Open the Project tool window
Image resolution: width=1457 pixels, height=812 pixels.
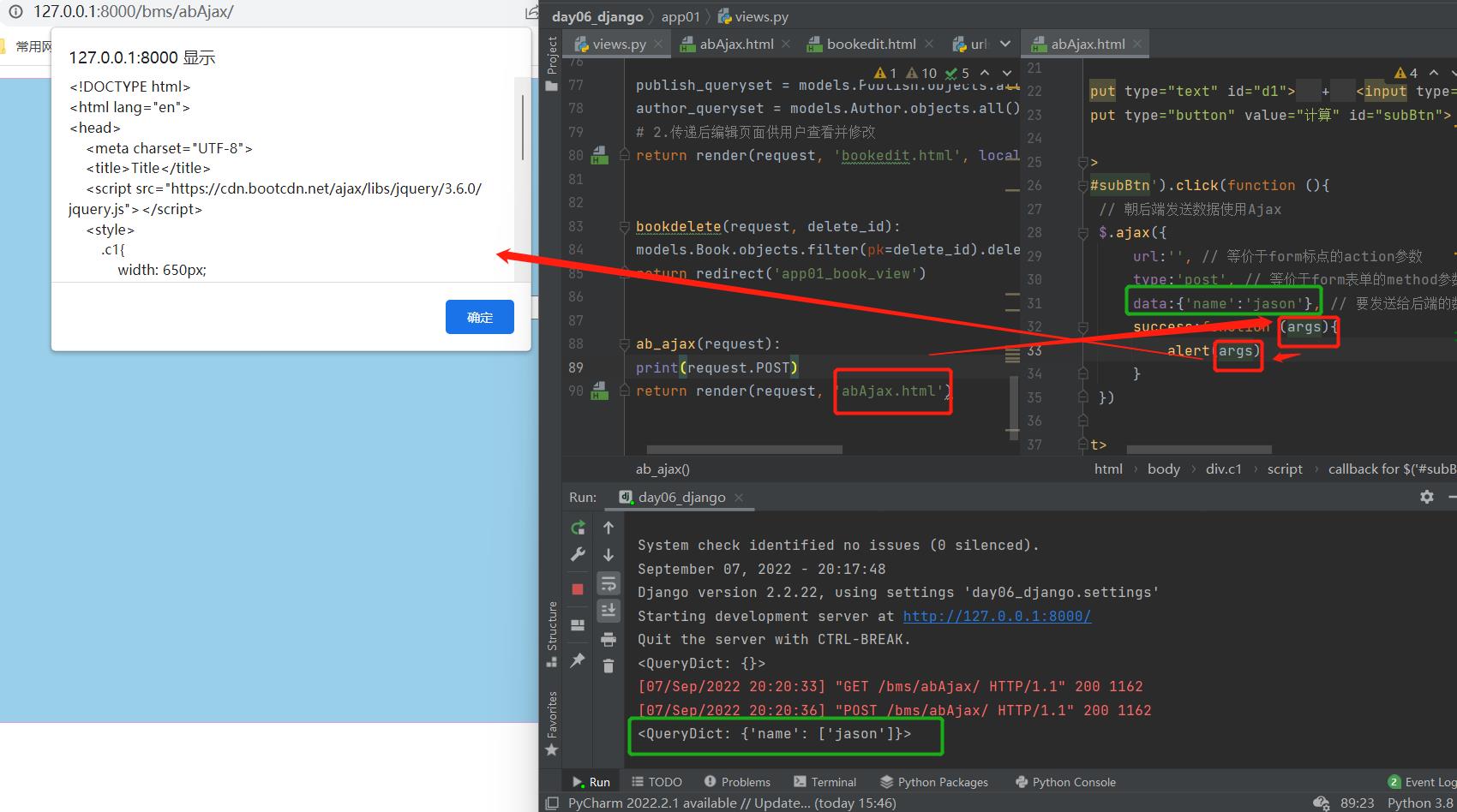(x=552, y=63)
